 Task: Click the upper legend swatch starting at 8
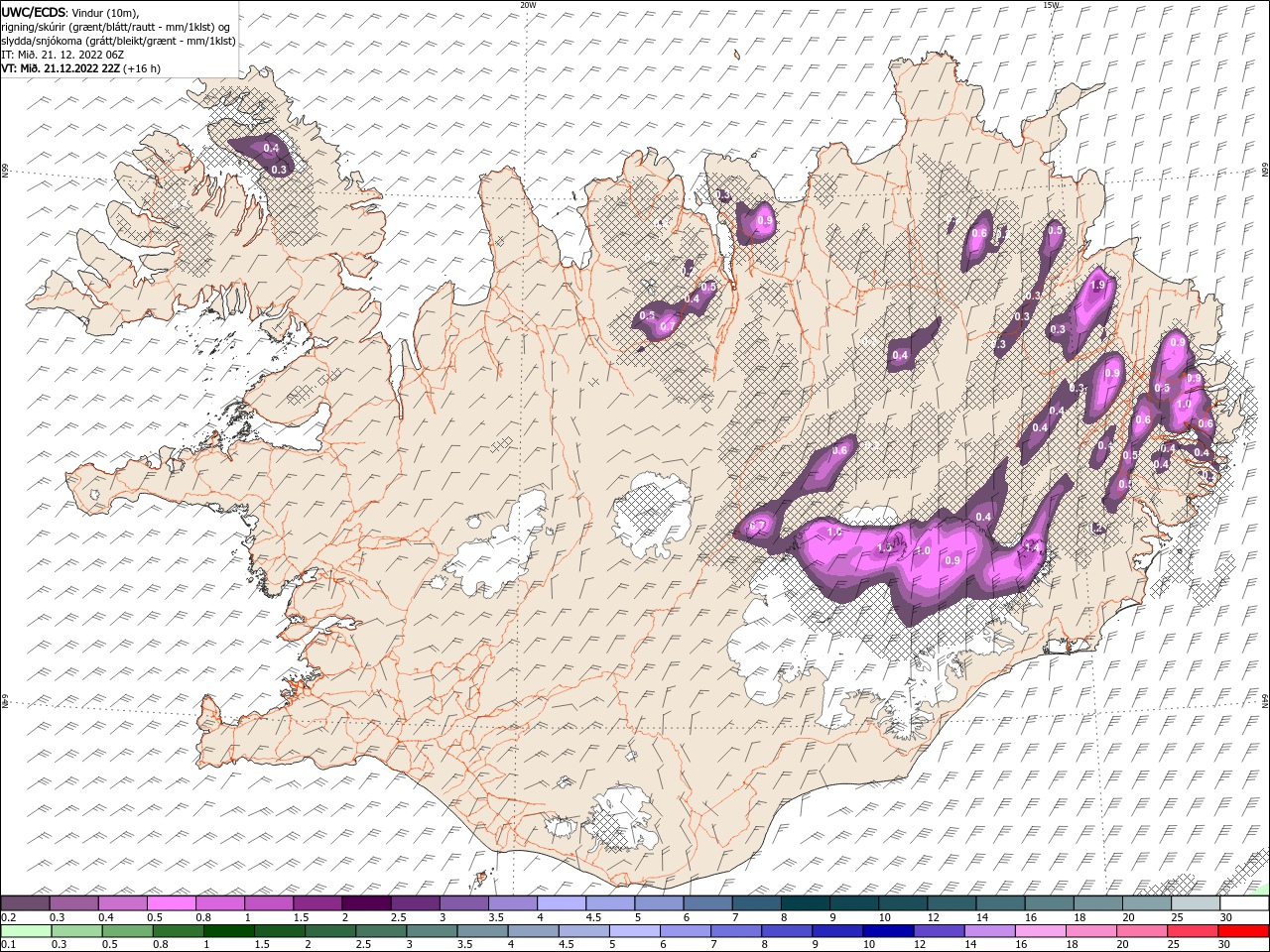804,903
